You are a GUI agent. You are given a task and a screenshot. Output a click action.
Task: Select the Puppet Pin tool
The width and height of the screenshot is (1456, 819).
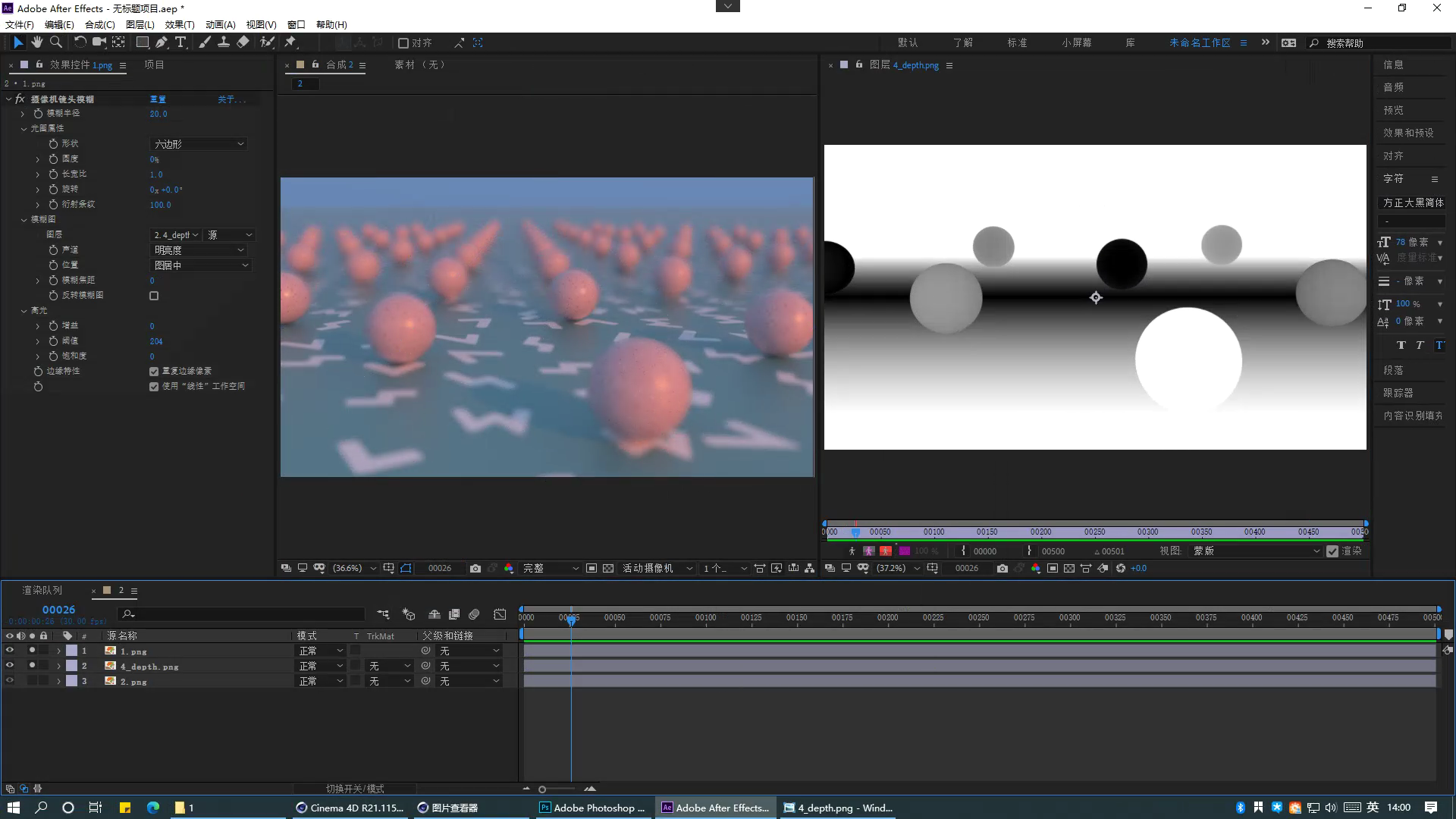(x=290, y=42)
